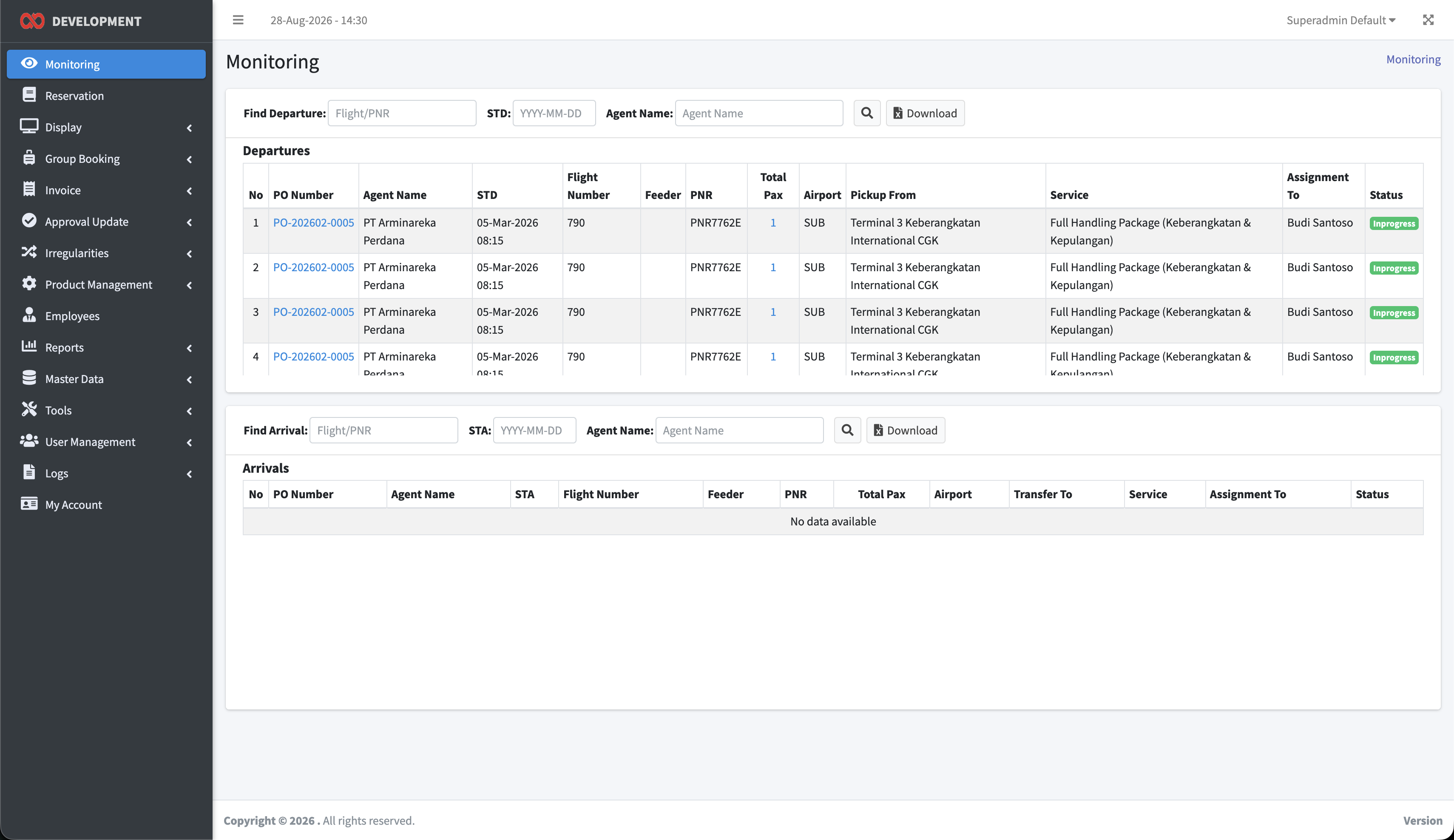The image size is (1454, 840).
Task: Click the Reservation book icon
Action: [x=29, y=95]
